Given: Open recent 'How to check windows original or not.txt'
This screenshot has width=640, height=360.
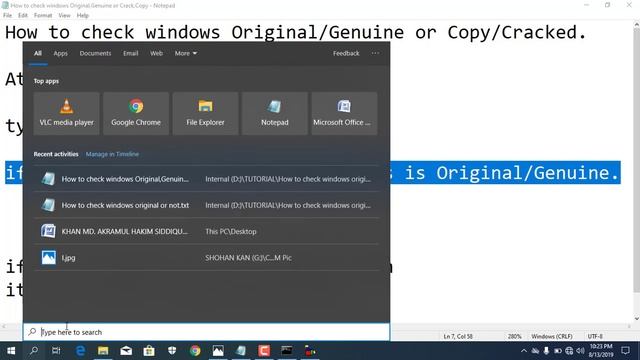Looking at the screenshot, I should pos(207,205).
